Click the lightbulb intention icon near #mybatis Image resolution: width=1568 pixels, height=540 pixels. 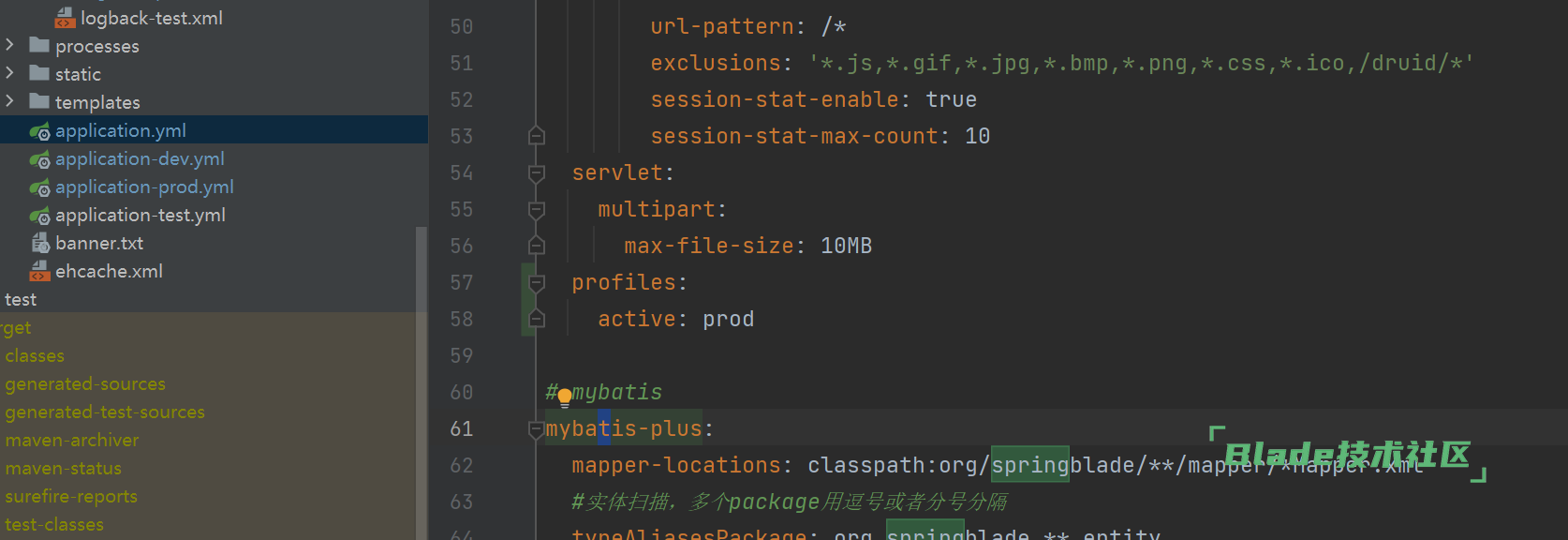pos(565,397)
